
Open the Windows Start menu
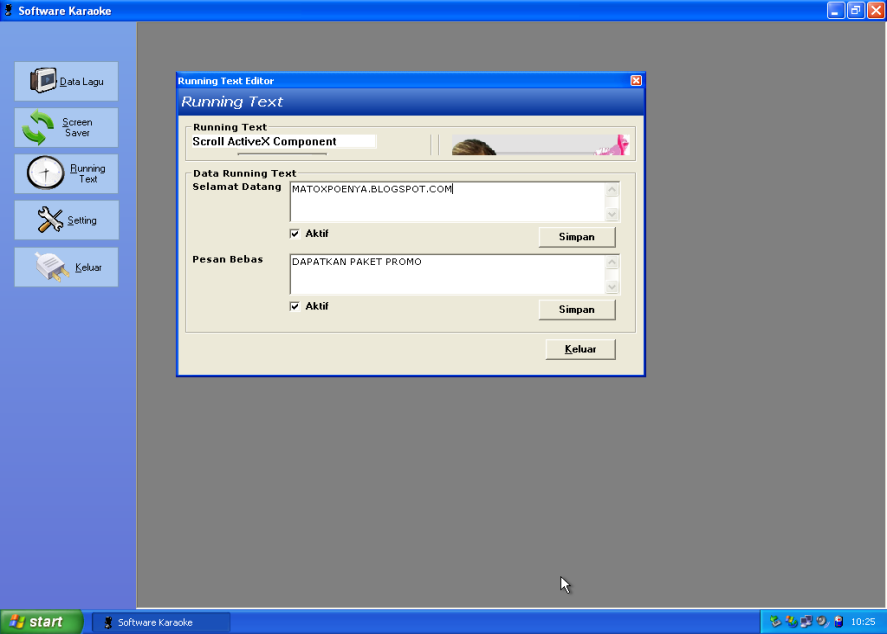(41, 622)
